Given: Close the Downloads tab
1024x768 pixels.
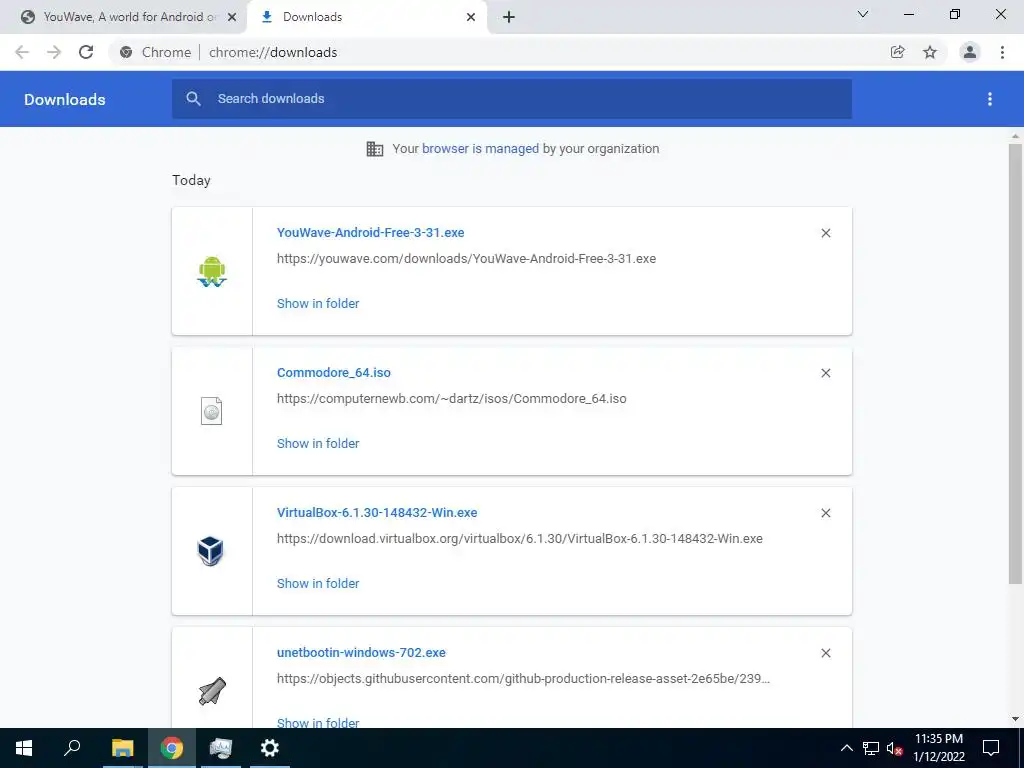Looking at the screenshot, I should pos(471,17).
